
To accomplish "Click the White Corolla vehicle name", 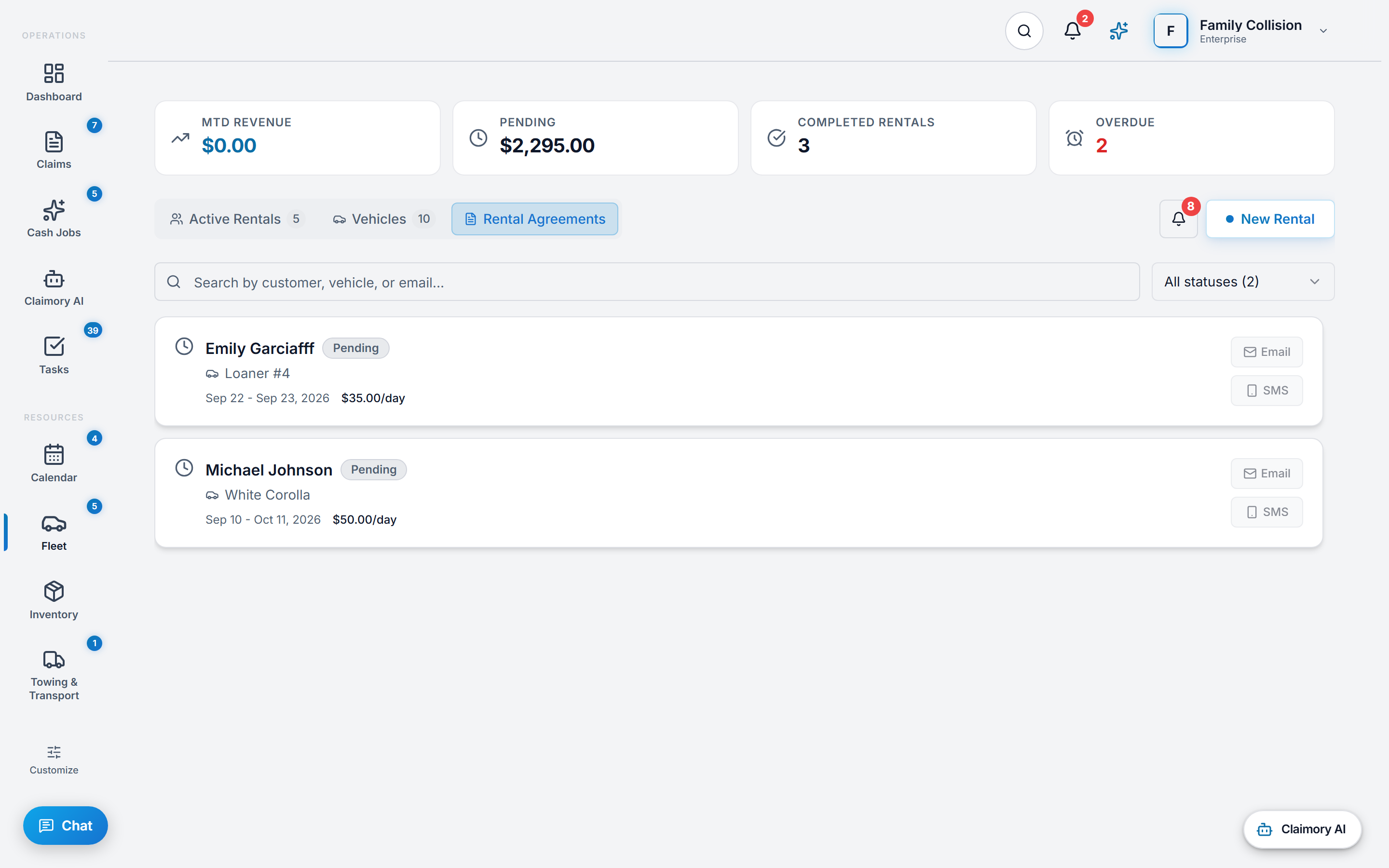I will (268, 495).
